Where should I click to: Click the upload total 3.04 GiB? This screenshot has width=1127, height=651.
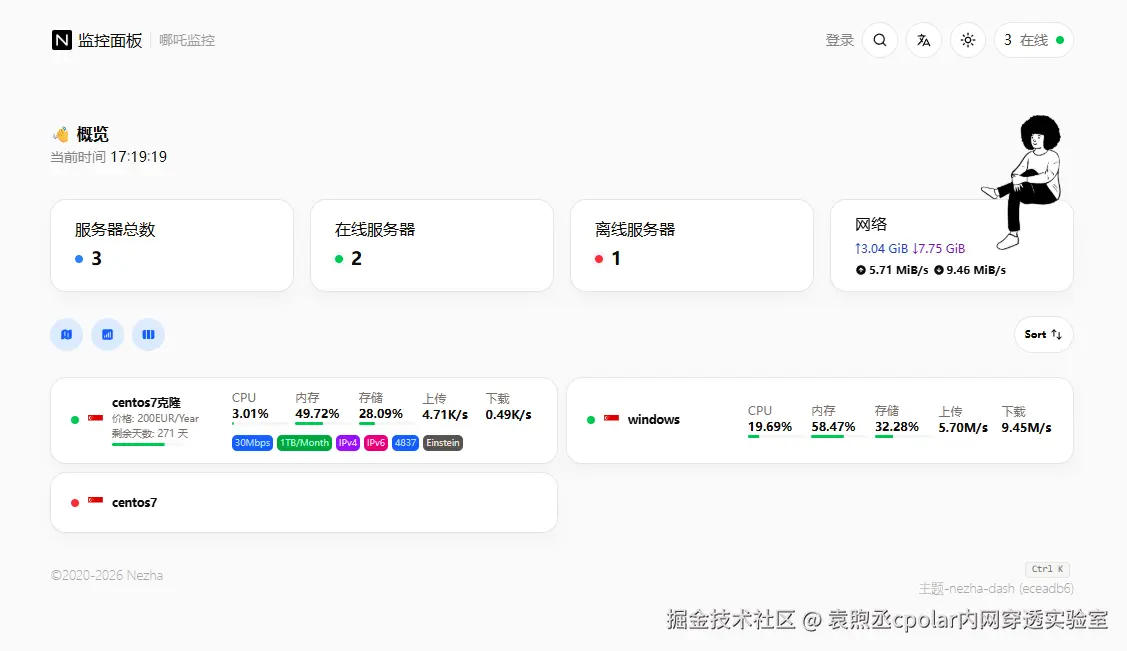(881, 249)
